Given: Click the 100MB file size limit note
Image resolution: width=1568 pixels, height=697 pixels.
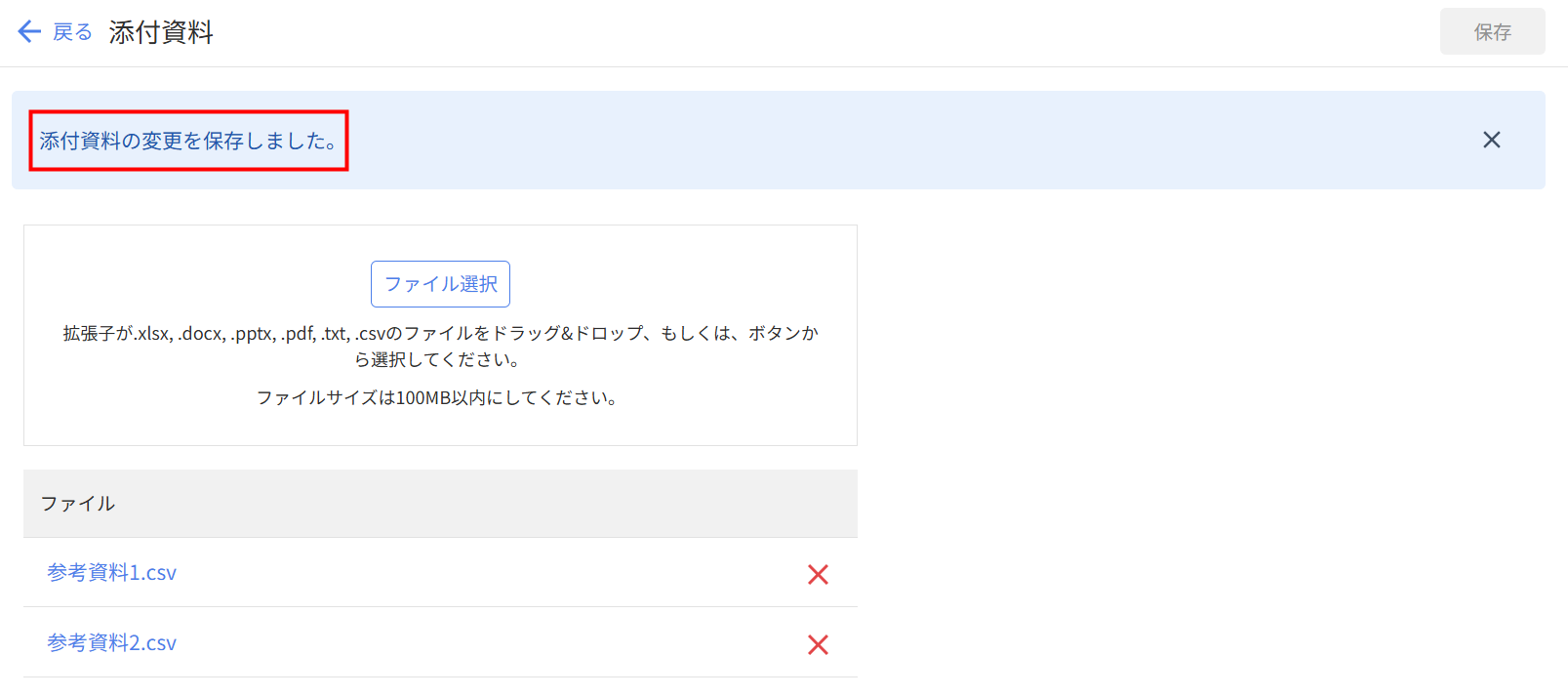Looking at the screenshot, I should coord(437,397).
